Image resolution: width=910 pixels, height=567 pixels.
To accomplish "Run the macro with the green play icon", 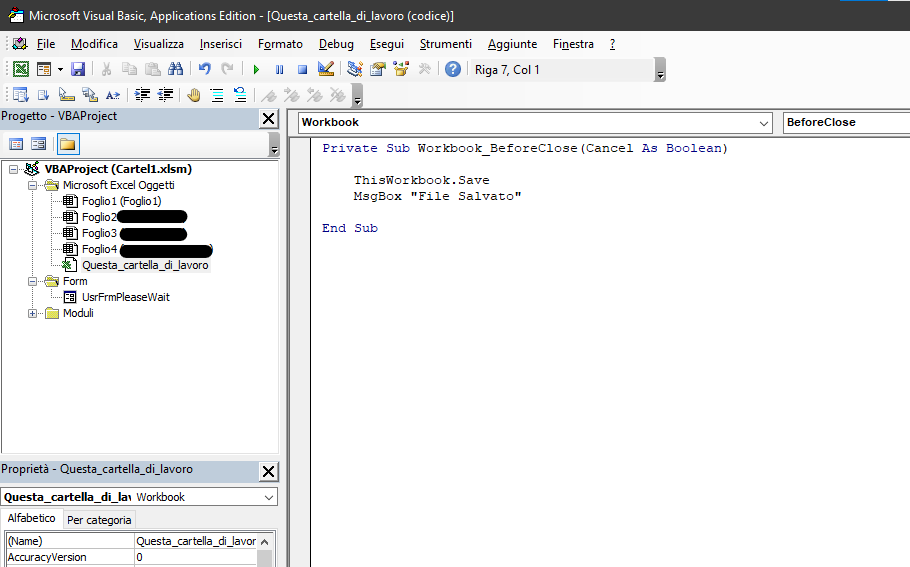I will pos(256,69).
